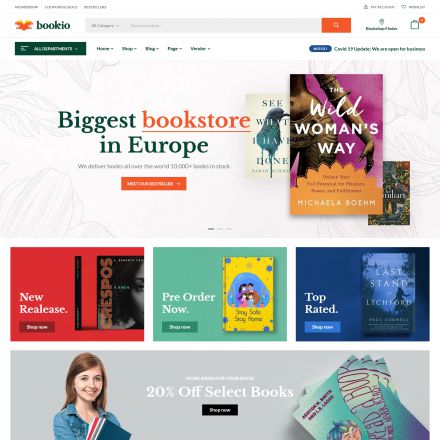Screen dimensions: 440x440
Task: Click the bookio bird logo
Action: [x=24, y=25]
